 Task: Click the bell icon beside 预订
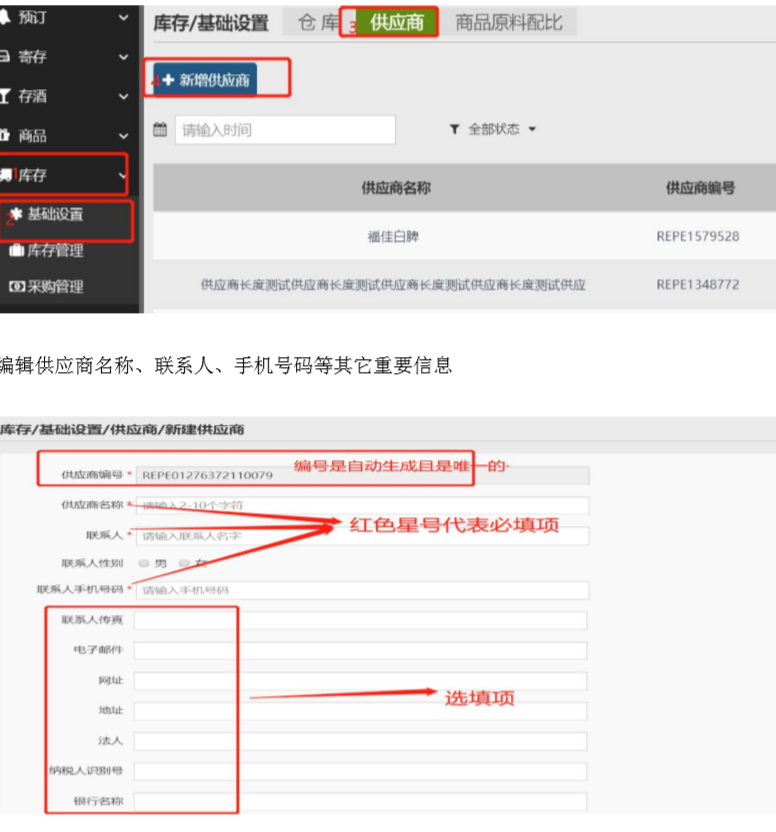4,17
